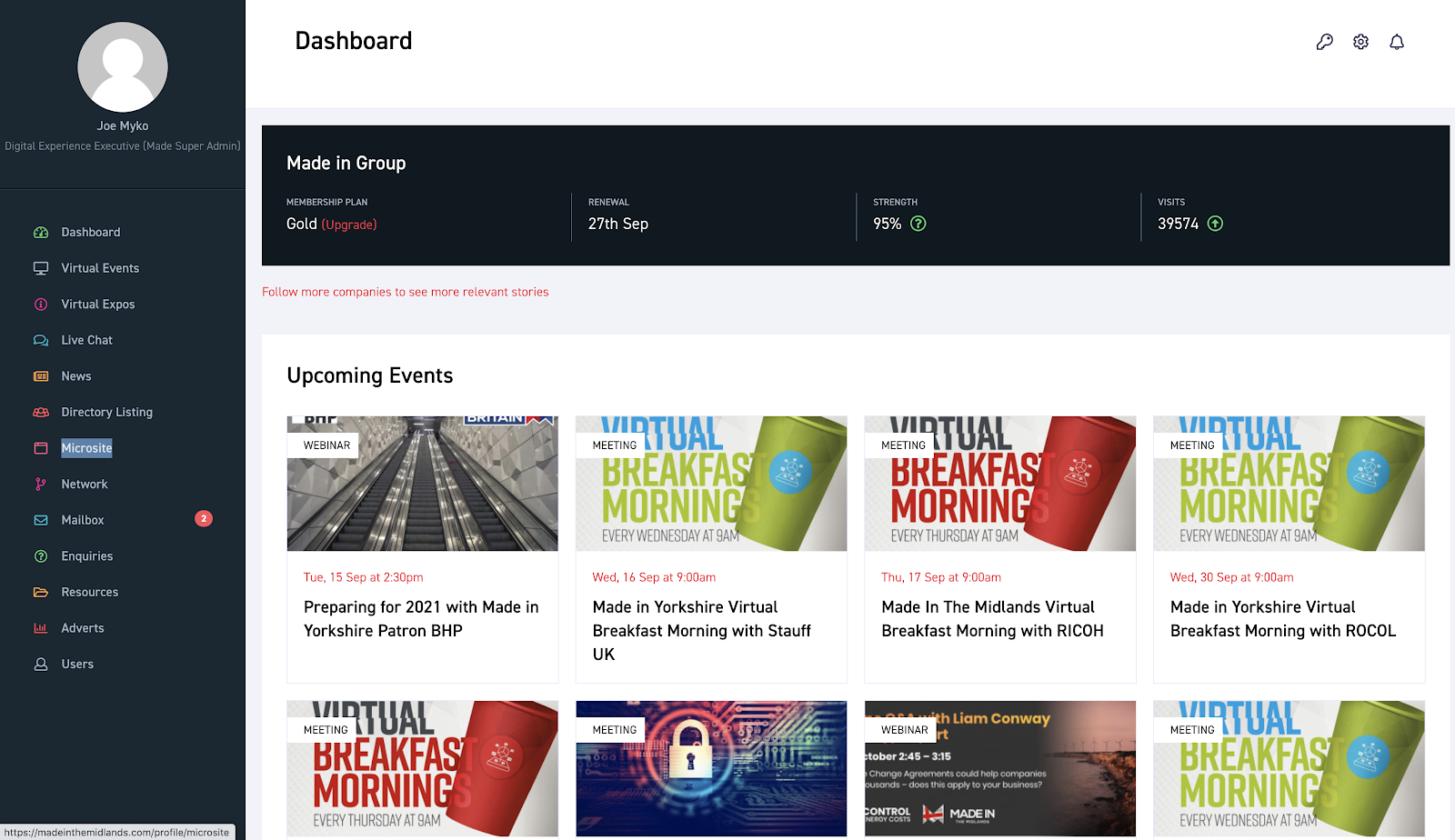Click RICOH red cup event thumbnail
The image size is (1455, 840).
[1000, 484]
